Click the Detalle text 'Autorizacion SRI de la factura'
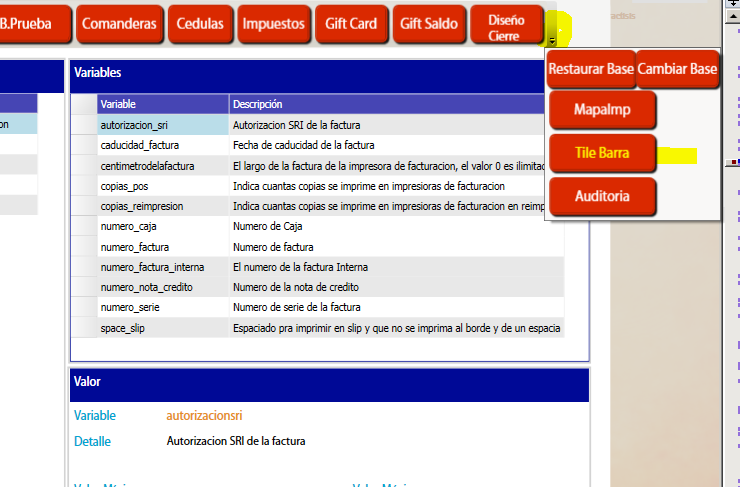740x487 pixels. tap(236, 441)
